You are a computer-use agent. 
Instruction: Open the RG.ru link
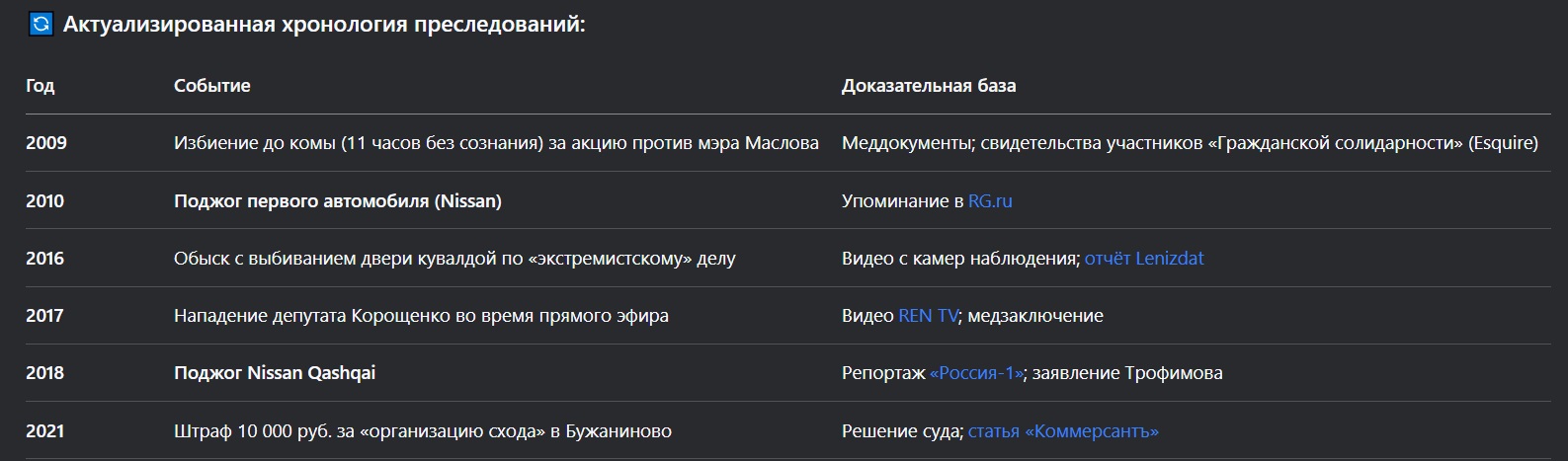(990, 201)
